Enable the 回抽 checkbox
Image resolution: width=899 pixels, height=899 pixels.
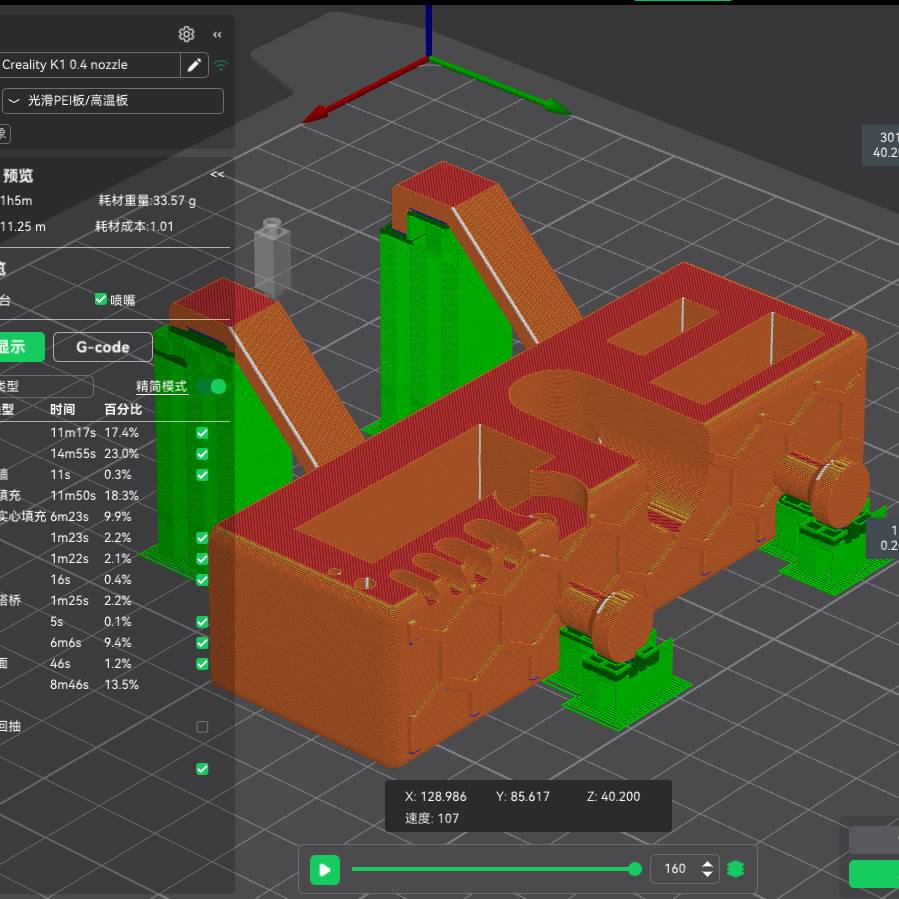click(x=202, y=727)
